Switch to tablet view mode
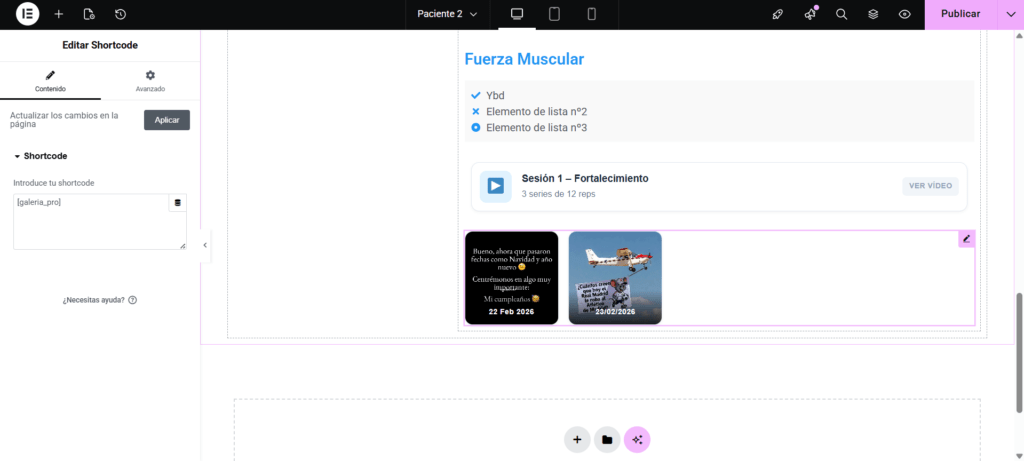This screenshot has height=461, width=1024. coord(554,14)
